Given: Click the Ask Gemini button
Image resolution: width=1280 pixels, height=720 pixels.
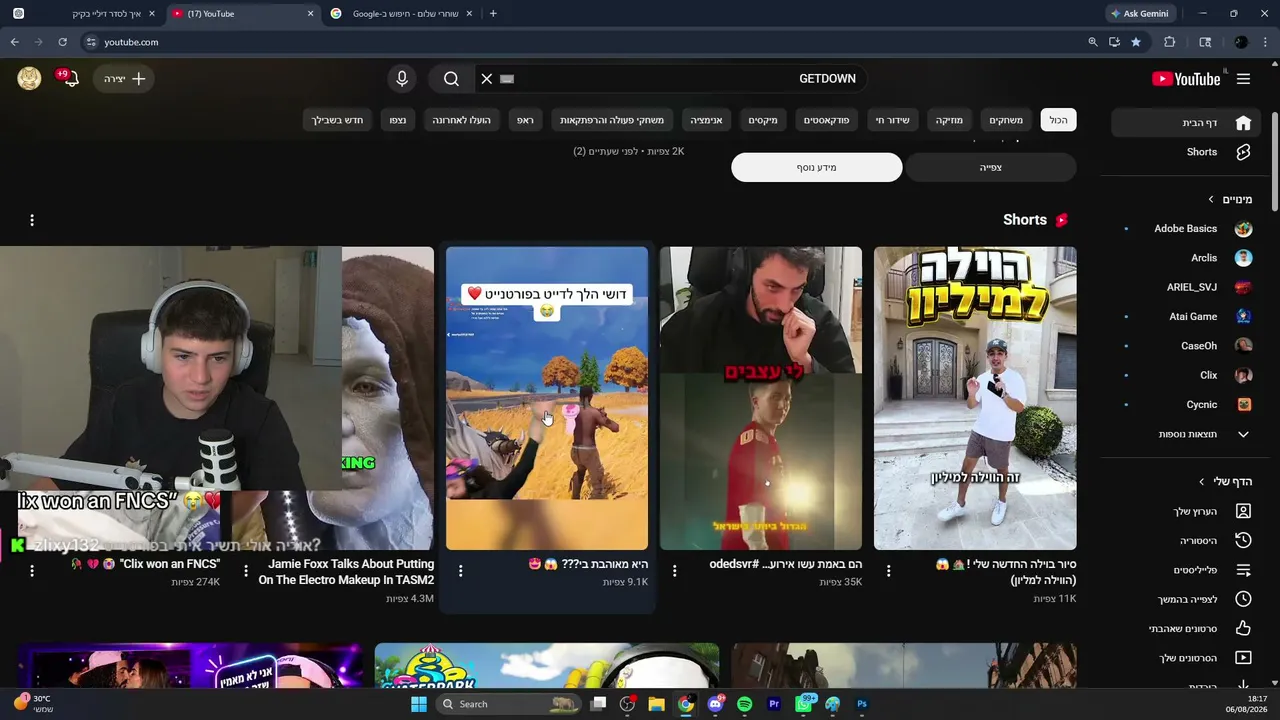Looking at the screenshot, I should [1139, 14].
